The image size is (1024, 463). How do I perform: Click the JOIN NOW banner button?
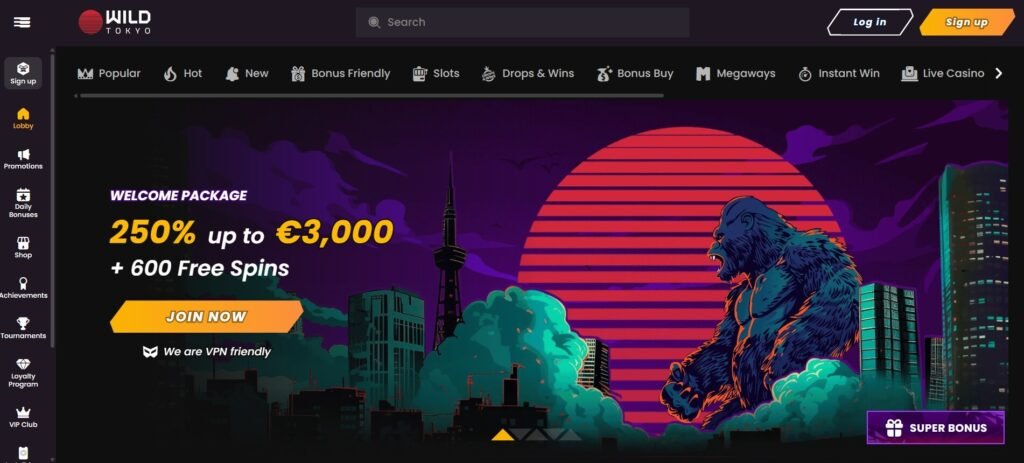tap(206, 317)
